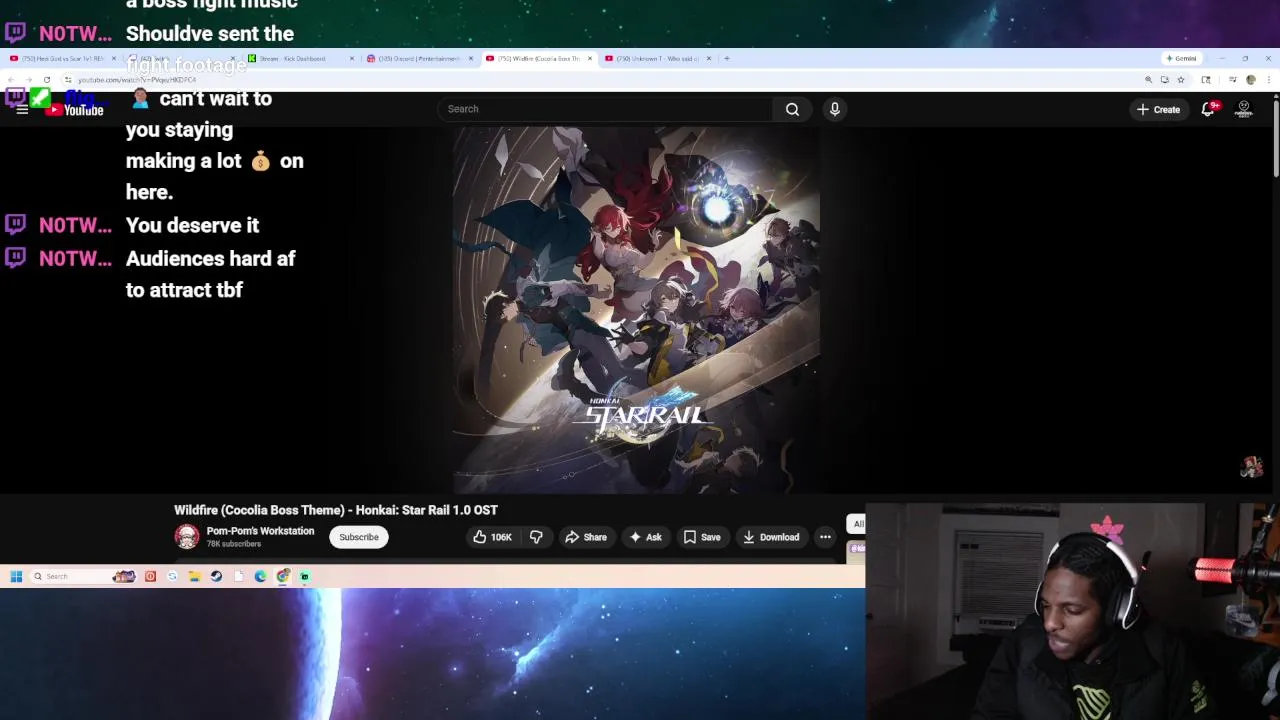This screenshot has width=1280, height=720.
Task: Open the Chrome three-dot menu
Action: (x=1268, y=79)
